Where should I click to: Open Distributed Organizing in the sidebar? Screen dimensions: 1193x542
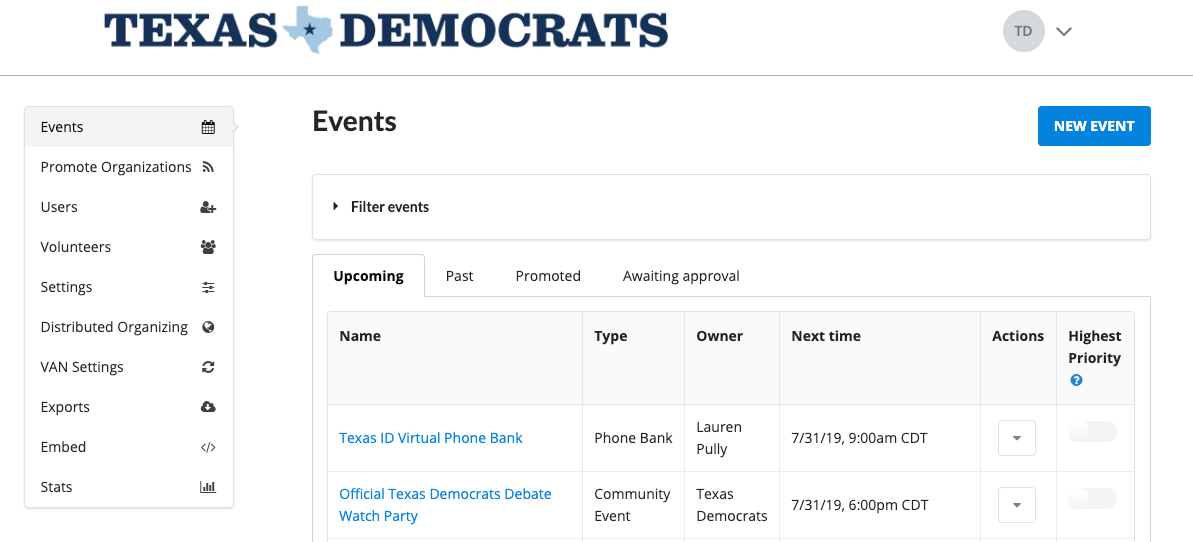(129, 327)
